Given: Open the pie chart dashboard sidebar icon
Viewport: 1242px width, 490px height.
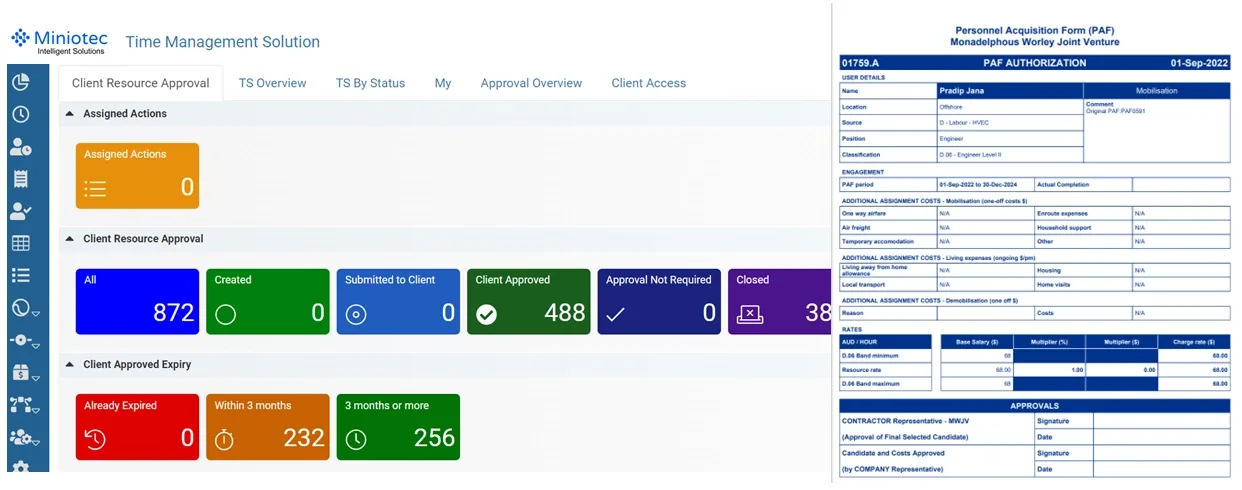Looking at the screenshot, I should point(20,82).
